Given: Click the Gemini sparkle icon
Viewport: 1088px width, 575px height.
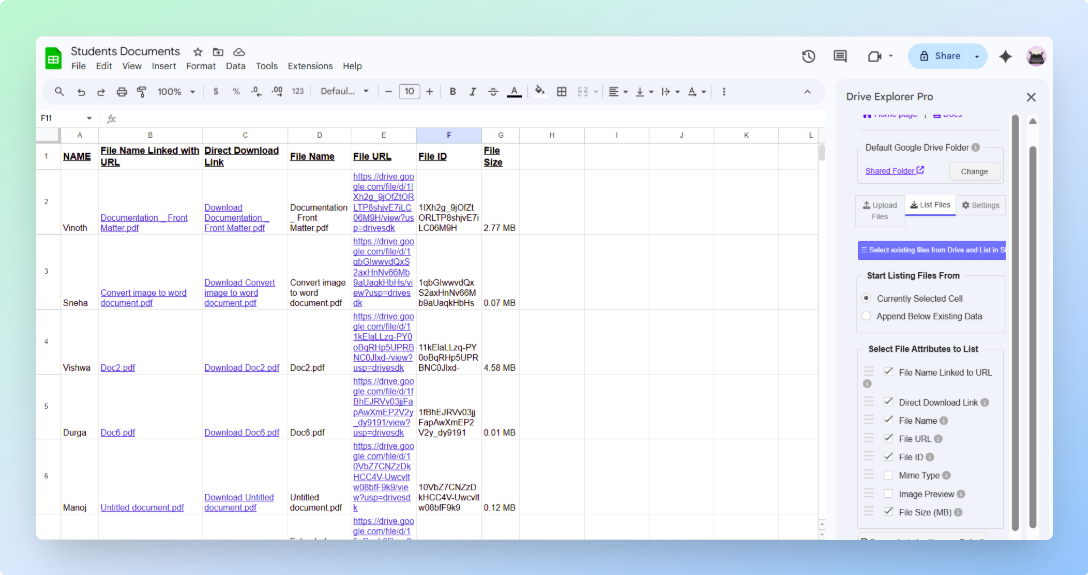Looking at the screenshot, I should 1005,57.
